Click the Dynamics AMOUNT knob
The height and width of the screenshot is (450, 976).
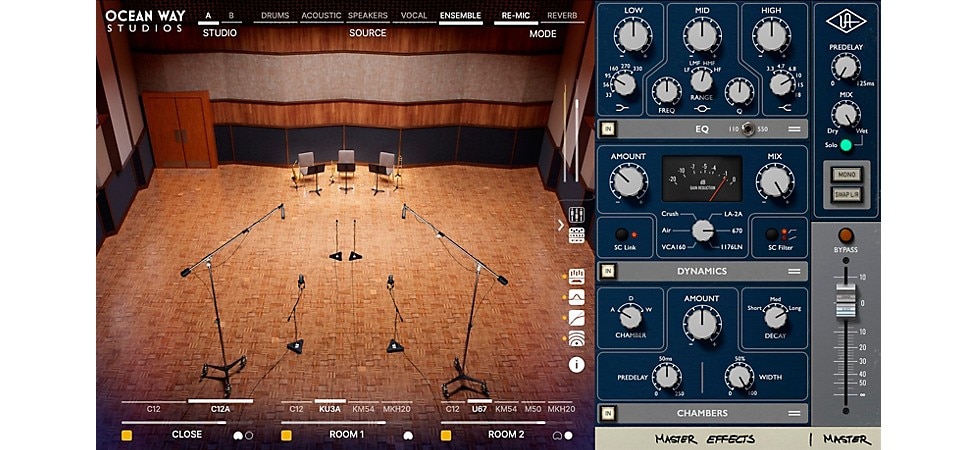(x=628, y=182)
